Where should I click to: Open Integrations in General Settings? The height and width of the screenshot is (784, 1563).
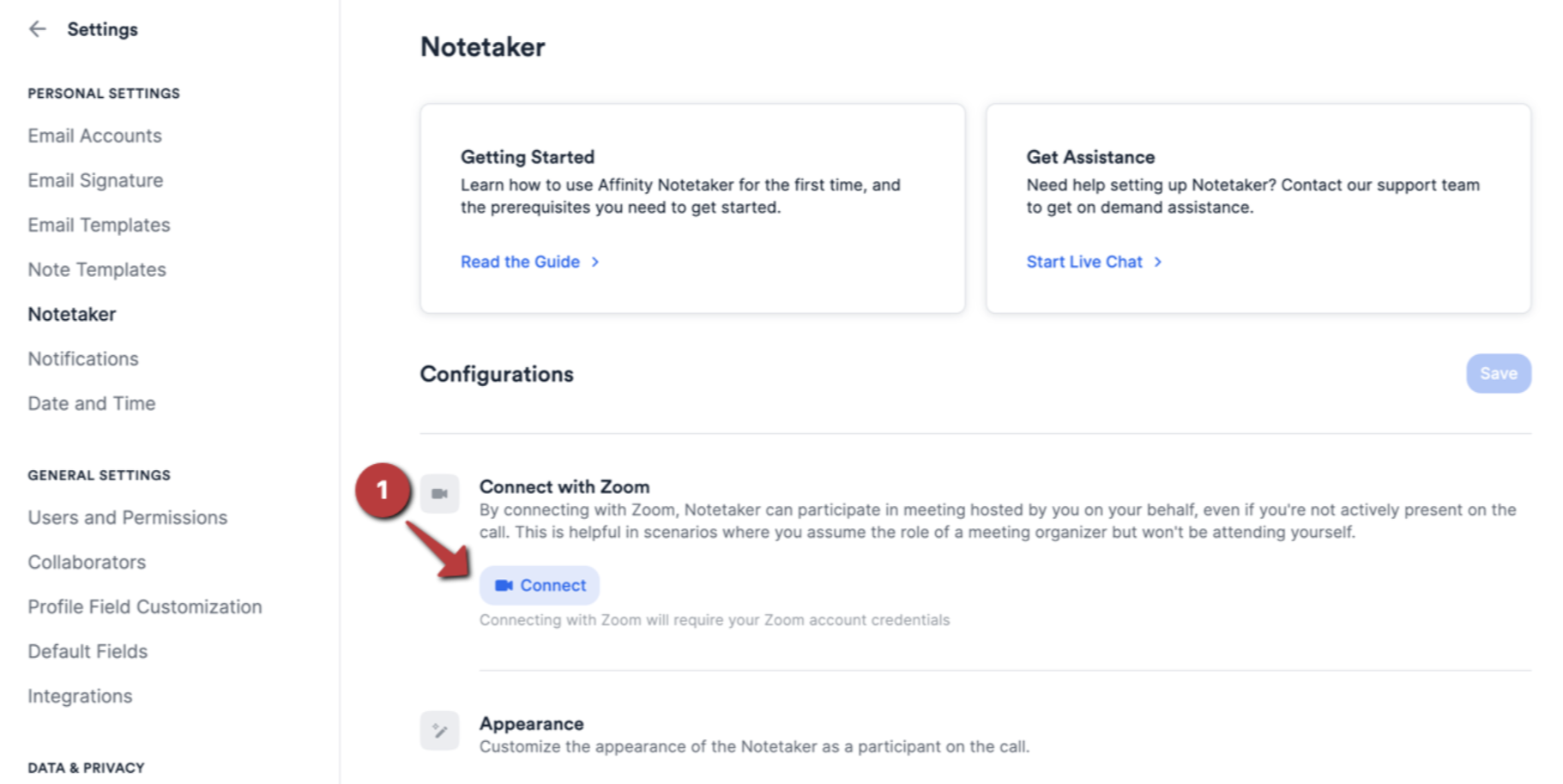[x=80, y=696]
